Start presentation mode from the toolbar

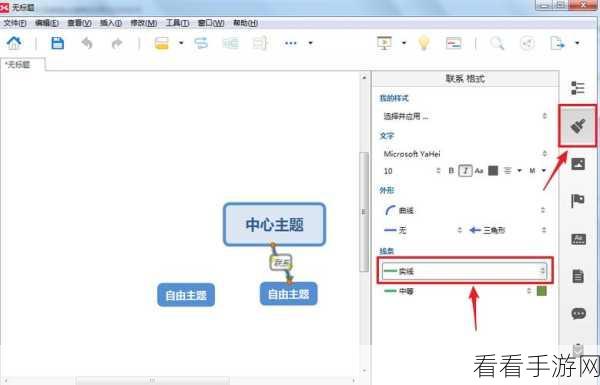[385, 43]
